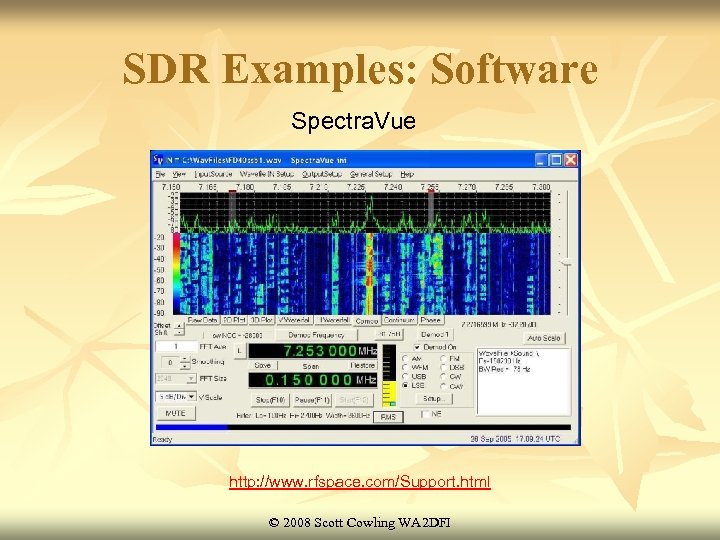Image resolution: width=720 pixels, height=540 pixels.
Task: Select the CWr demodulation mode
Action: [x=444, y=387]
